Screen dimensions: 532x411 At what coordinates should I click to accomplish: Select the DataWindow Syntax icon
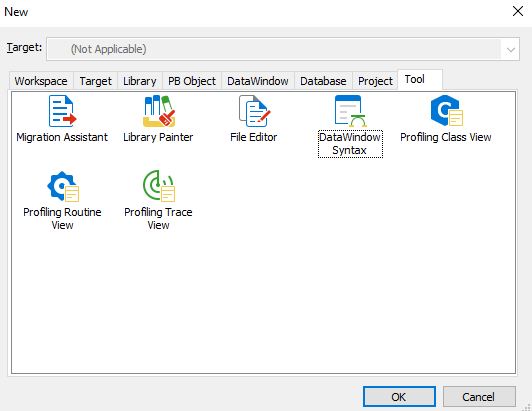pyautogui.click(x=350, y=111)
